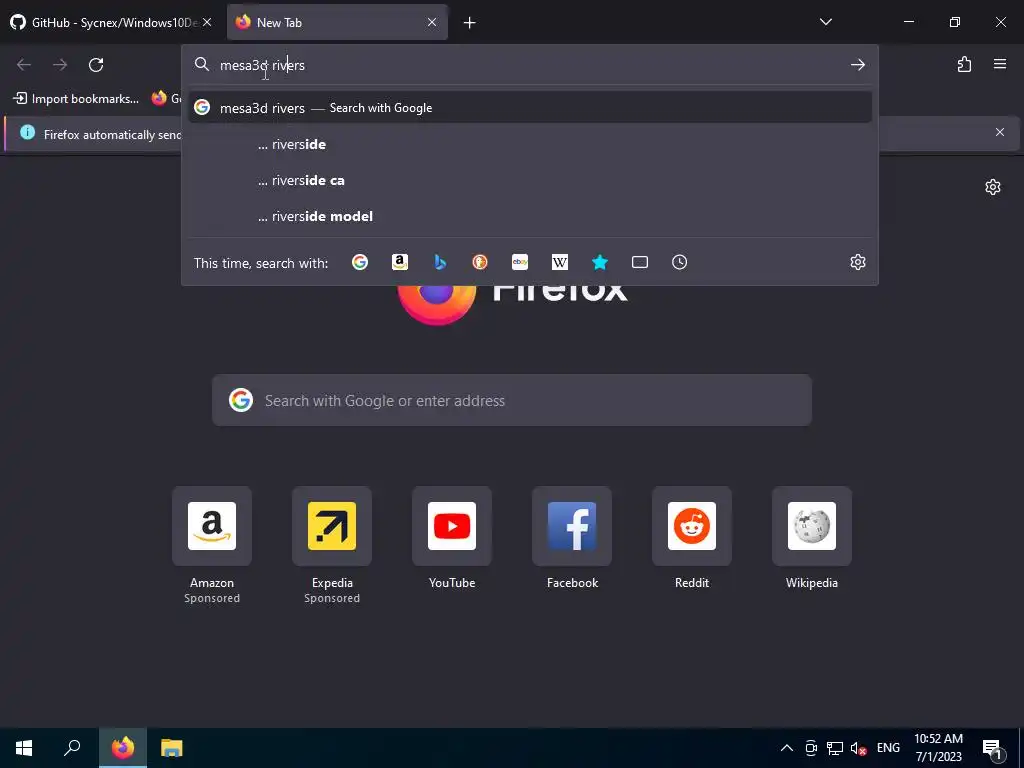Select 'mesa3d rivers' Search with Google suggestion
This screenshot has height=768, width=1024.
[x=530, y=108]
